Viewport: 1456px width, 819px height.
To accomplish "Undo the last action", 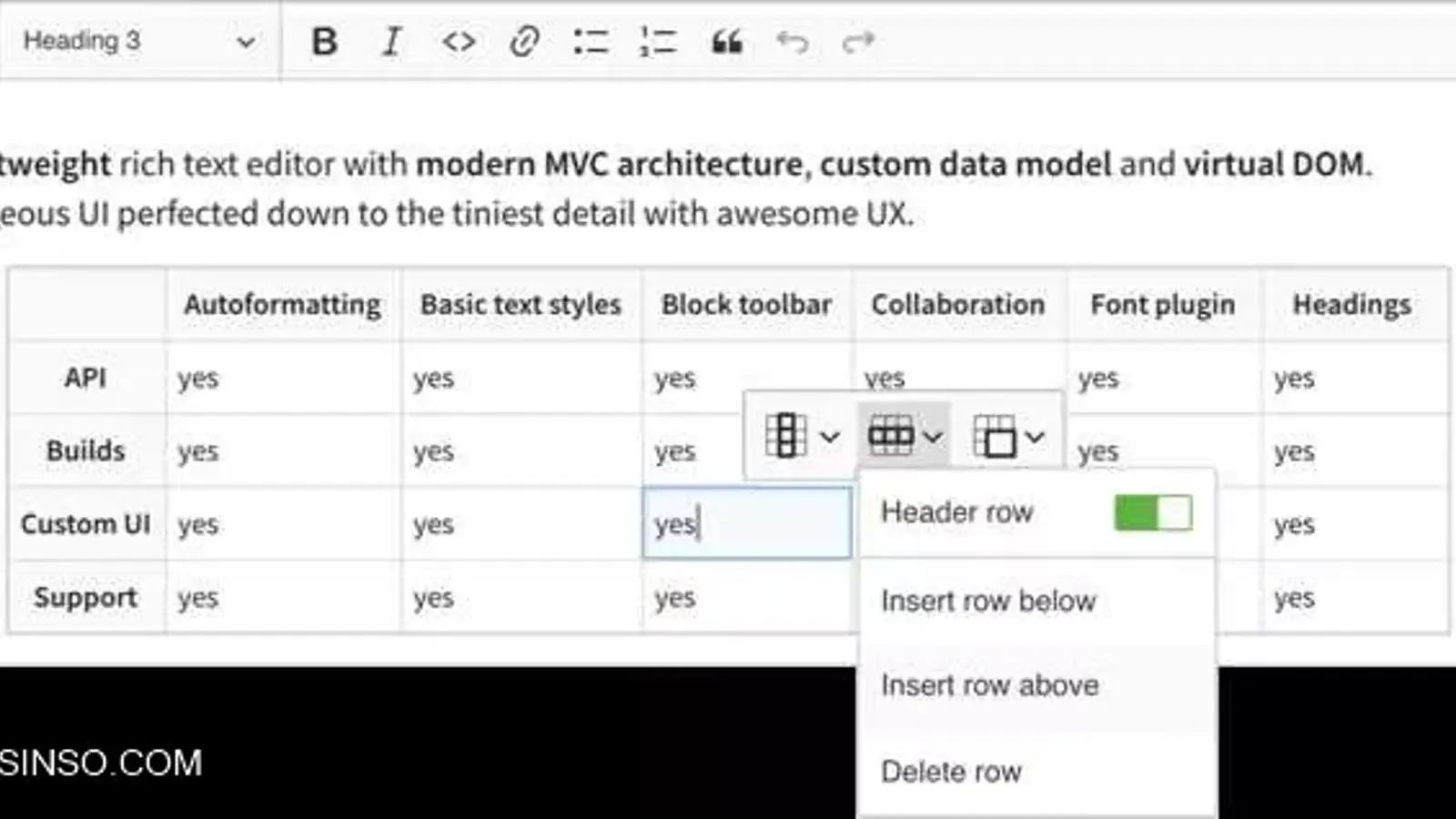I will click(x=793, y=41).
